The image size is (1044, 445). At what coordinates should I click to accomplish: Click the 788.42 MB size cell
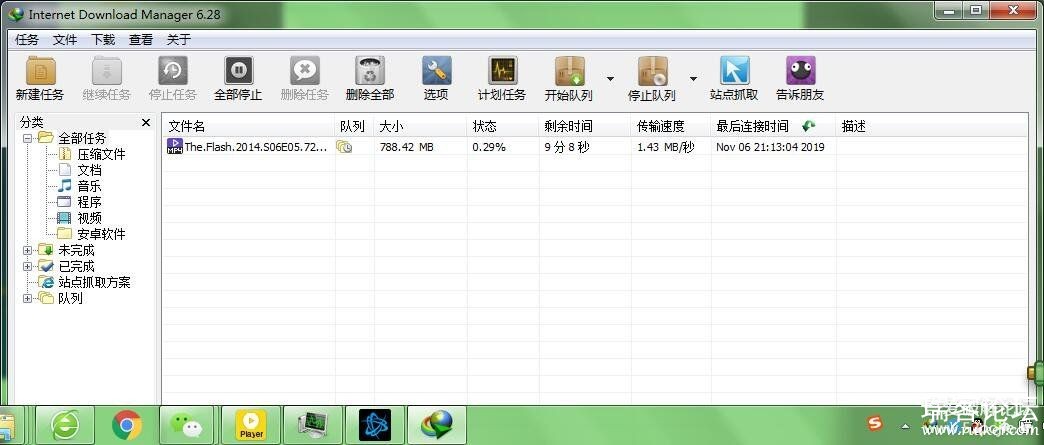tap(406, 147)
